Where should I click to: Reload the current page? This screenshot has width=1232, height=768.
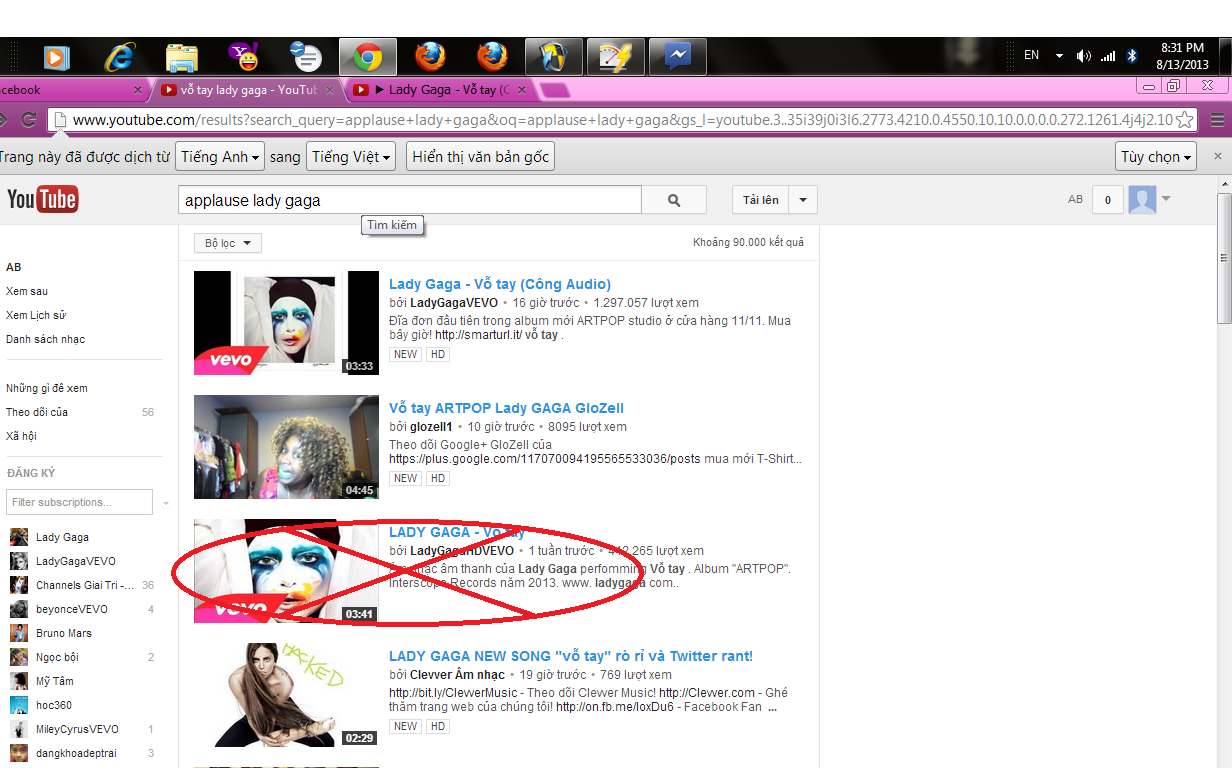point(30,120)
